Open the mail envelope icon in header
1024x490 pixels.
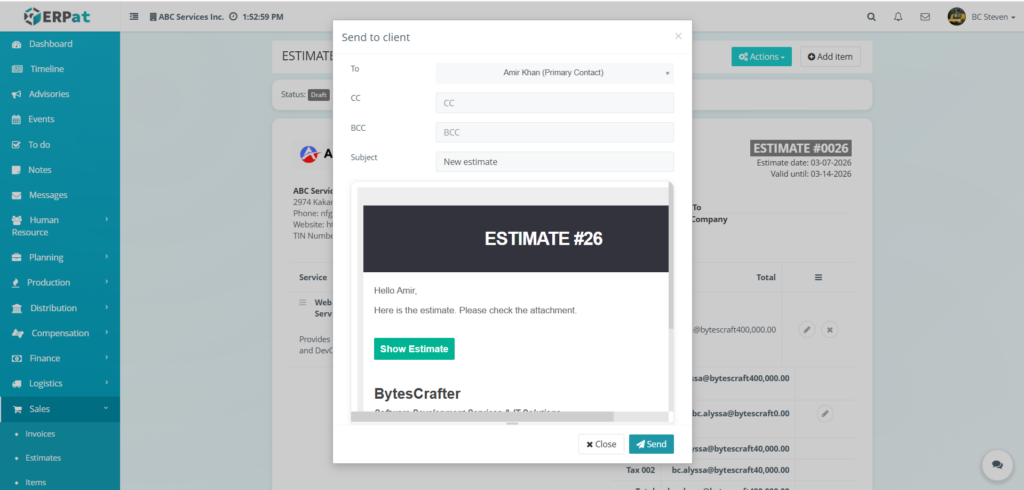tap(925, 17)
